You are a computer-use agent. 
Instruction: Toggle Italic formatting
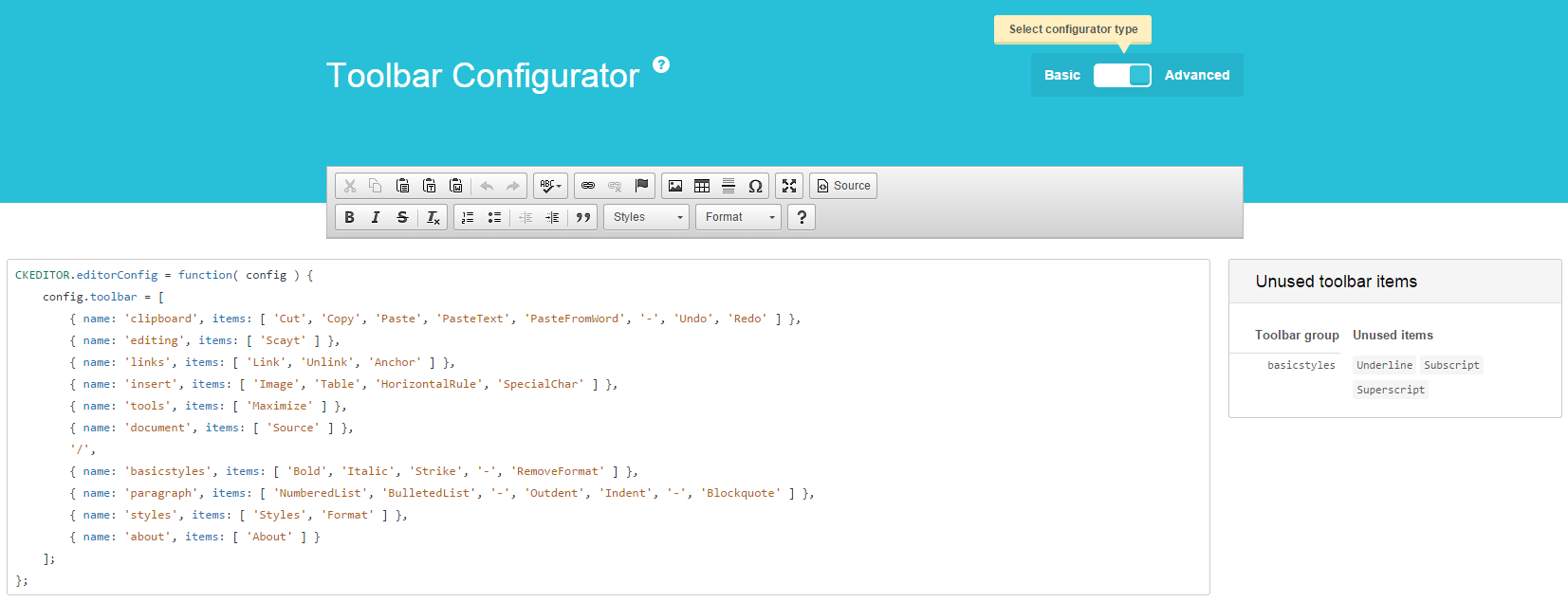tap(376, 217)
